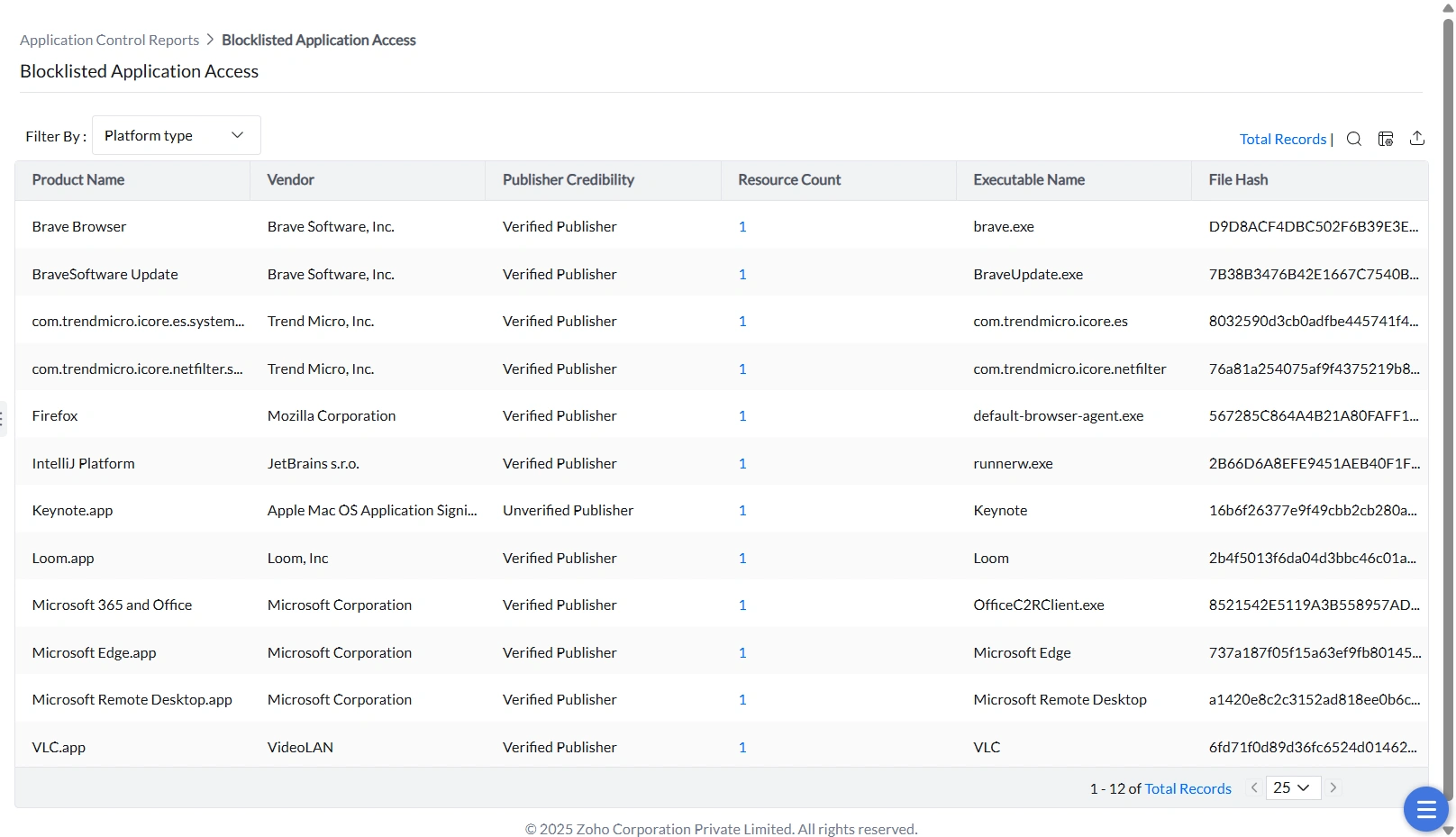Image resolution: width=1456 pixels, height=837 pixels.
Task: Open resource count for IntelliJ Platform
Action: coord(742,463)
